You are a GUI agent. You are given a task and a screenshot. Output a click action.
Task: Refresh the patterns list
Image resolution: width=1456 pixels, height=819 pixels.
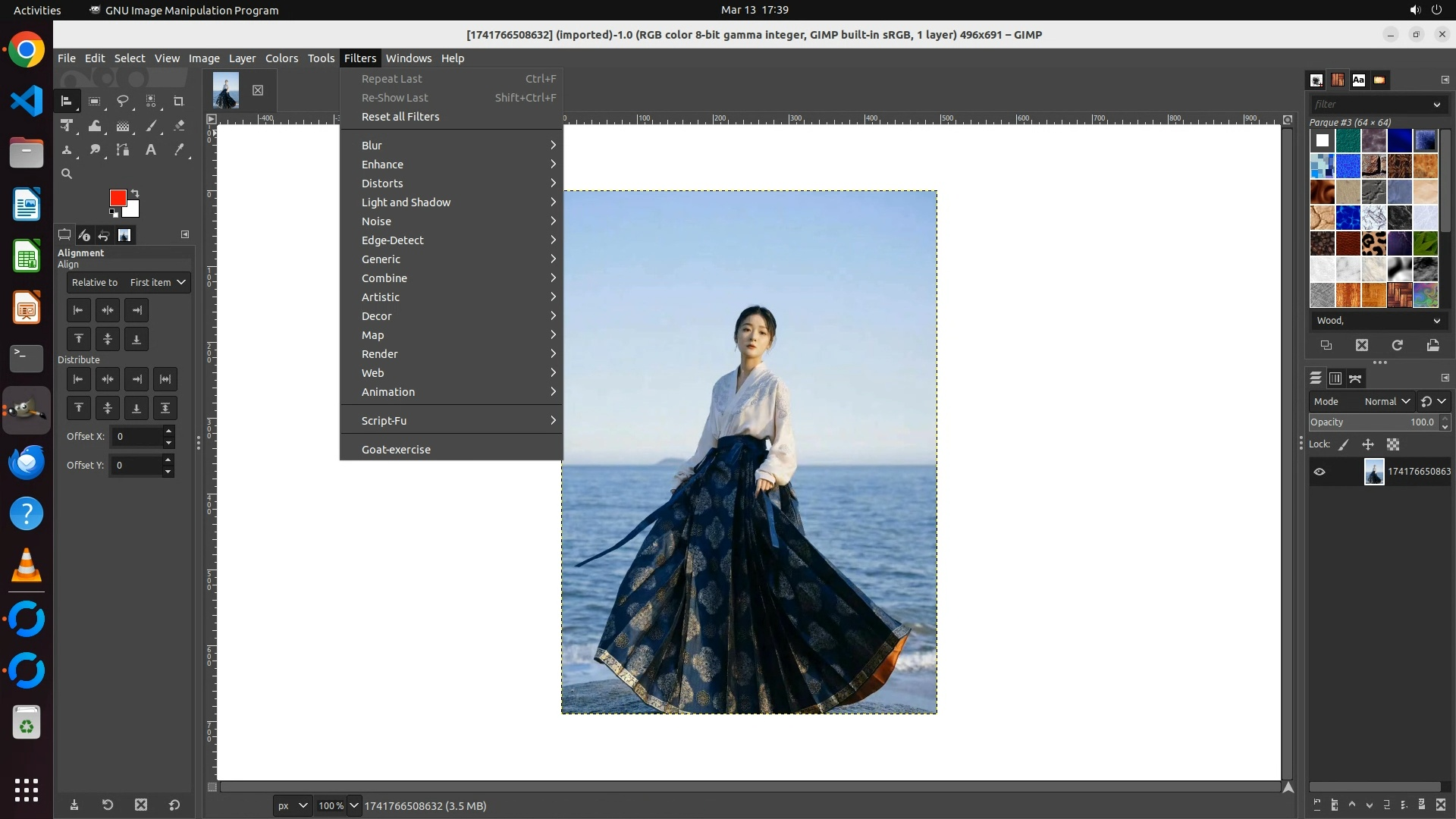[1398, 345]
